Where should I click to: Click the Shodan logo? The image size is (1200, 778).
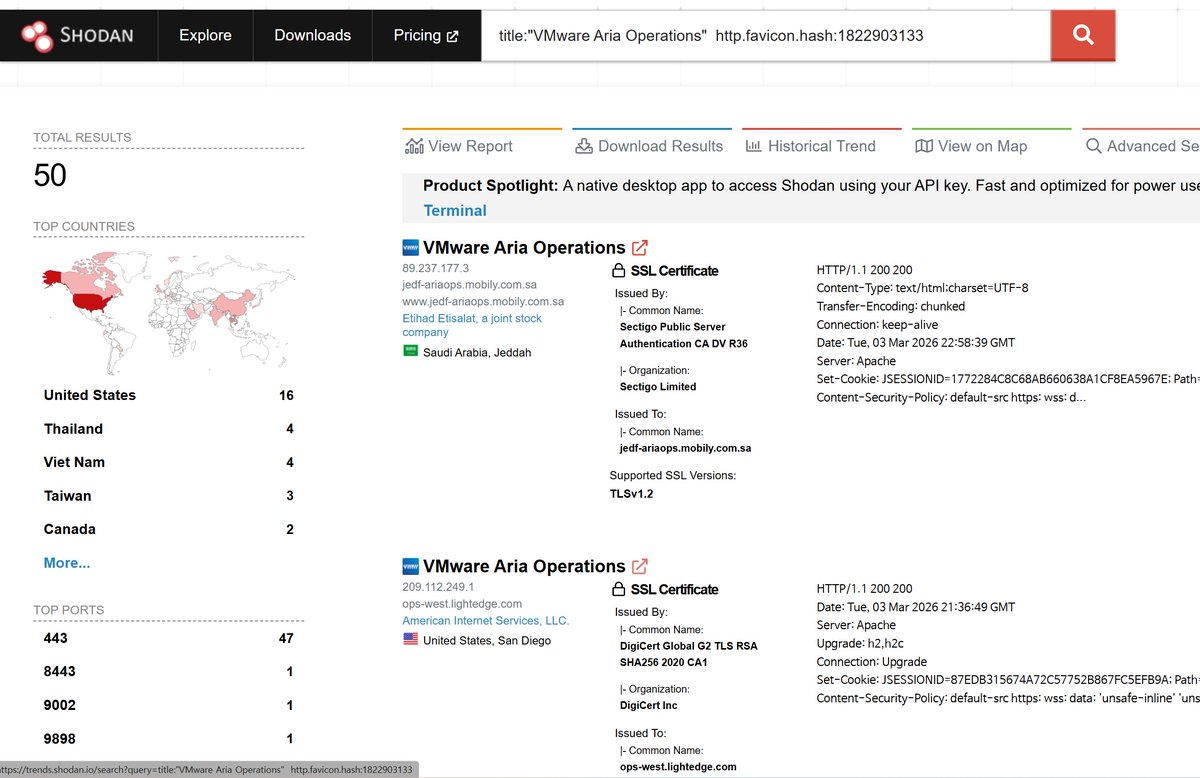(78, 36)
